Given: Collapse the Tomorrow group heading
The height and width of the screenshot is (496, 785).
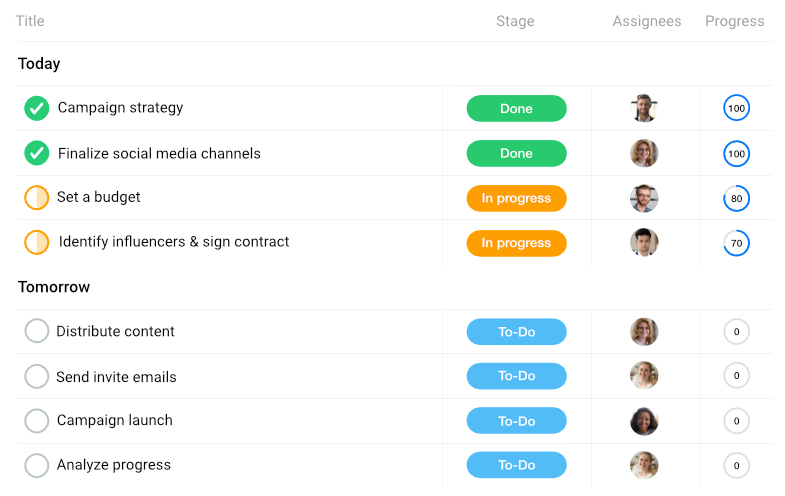Looking at the screenshot, I should 54,287.
